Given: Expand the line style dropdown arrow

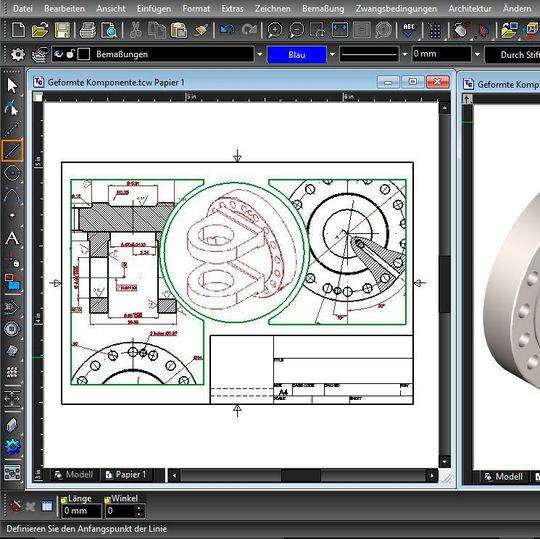Looking at the screenshot, I should 405,54.
